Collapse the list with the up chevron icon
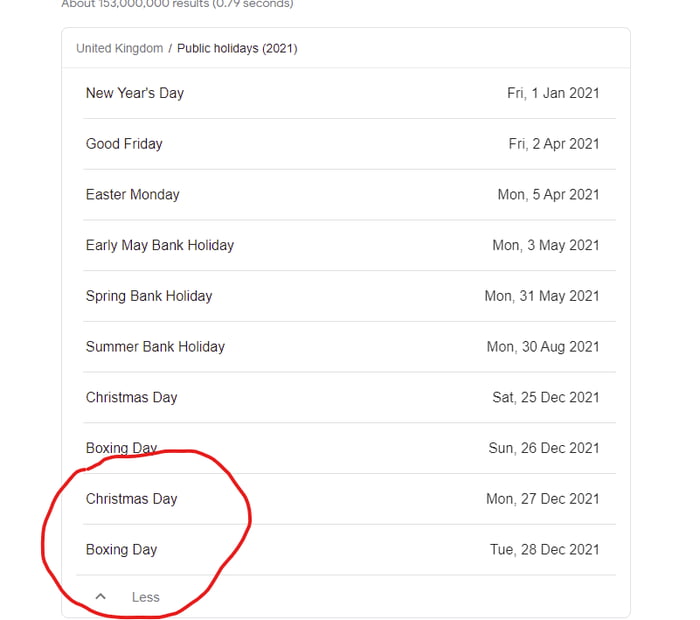 [100, 597]
